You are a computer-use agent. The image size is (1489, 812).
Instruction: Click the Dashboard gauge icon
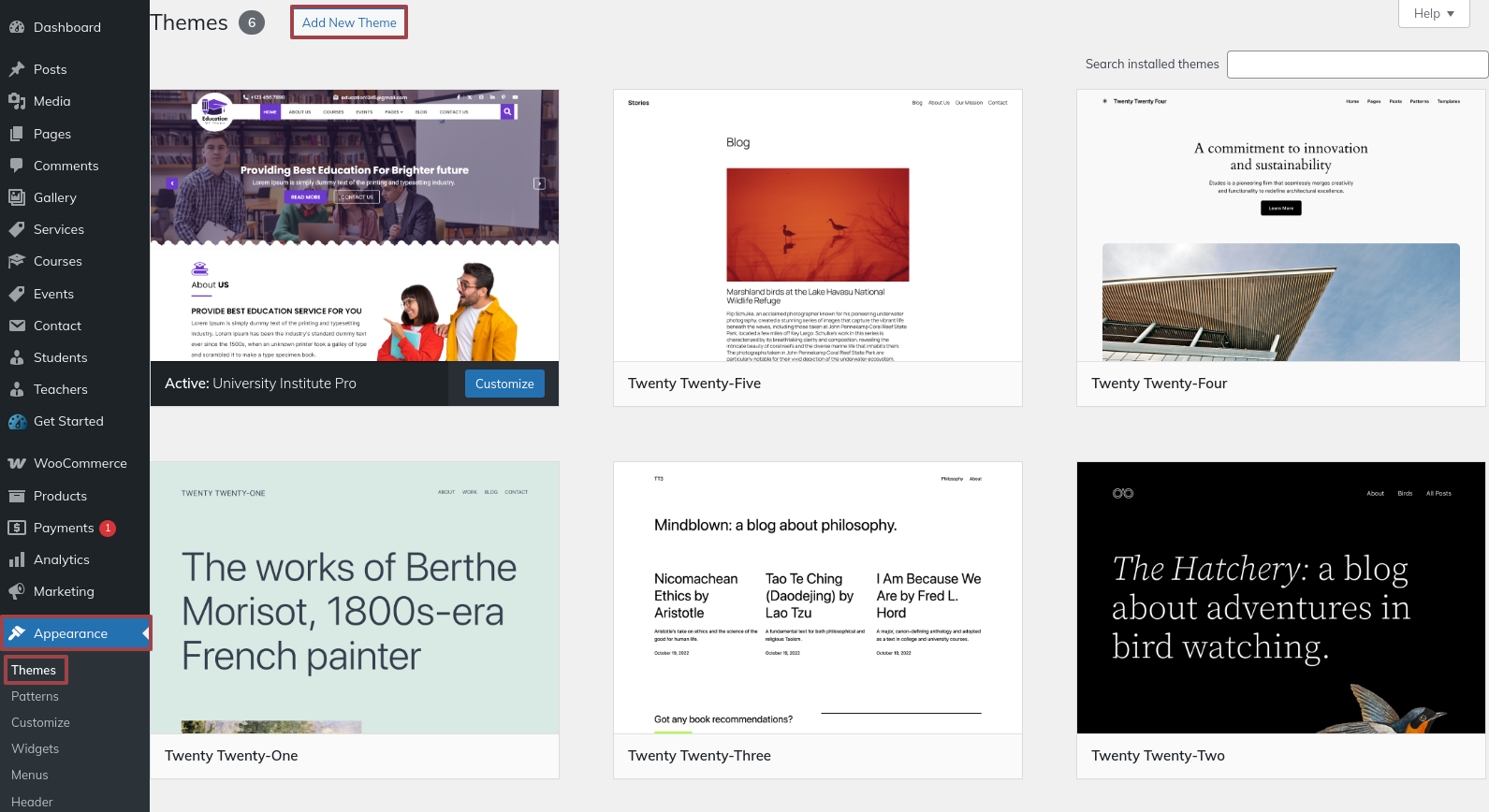[x=17, y=27]
